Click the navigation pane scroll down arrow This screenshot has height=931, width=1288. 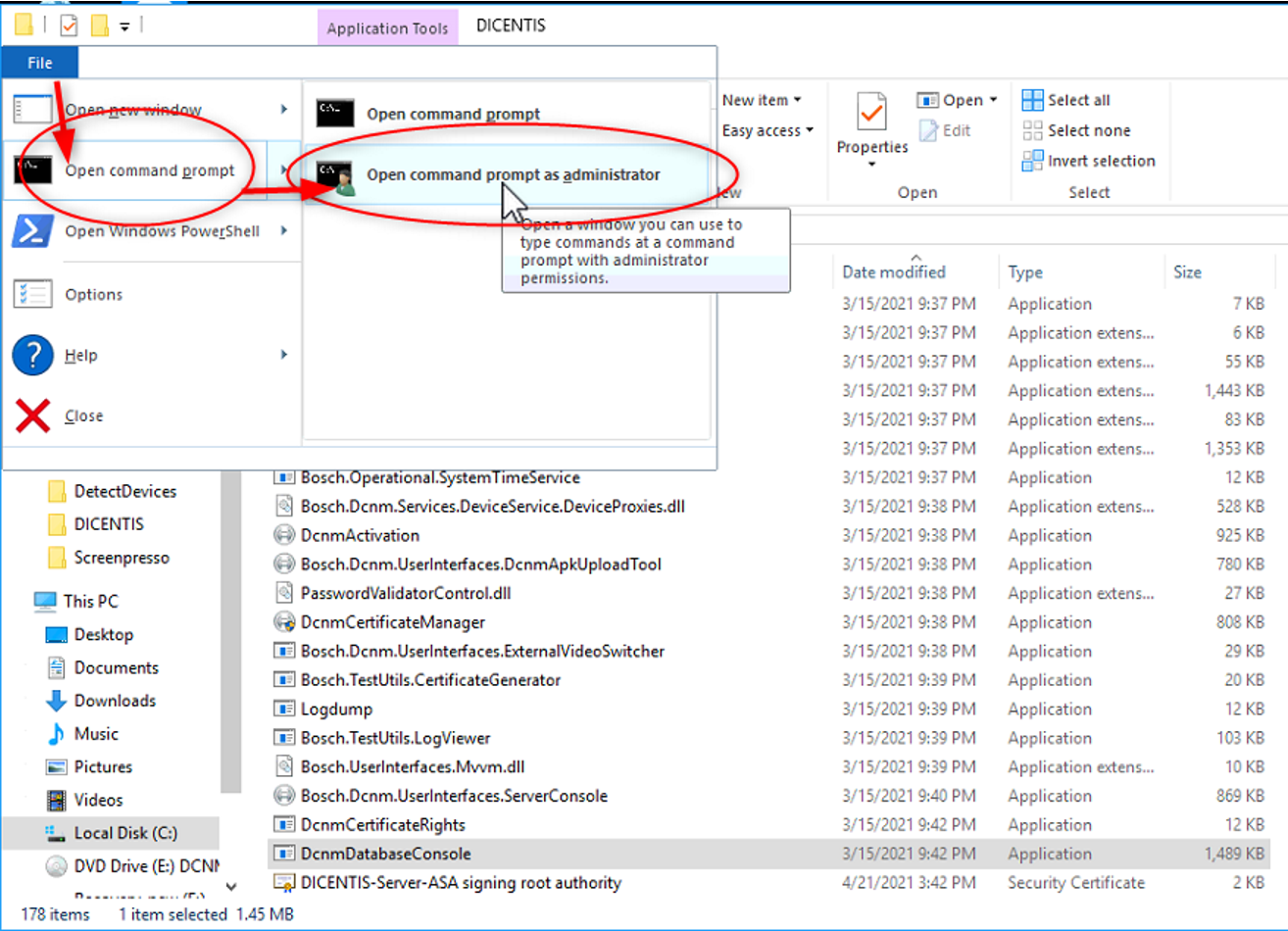[230, 887]
